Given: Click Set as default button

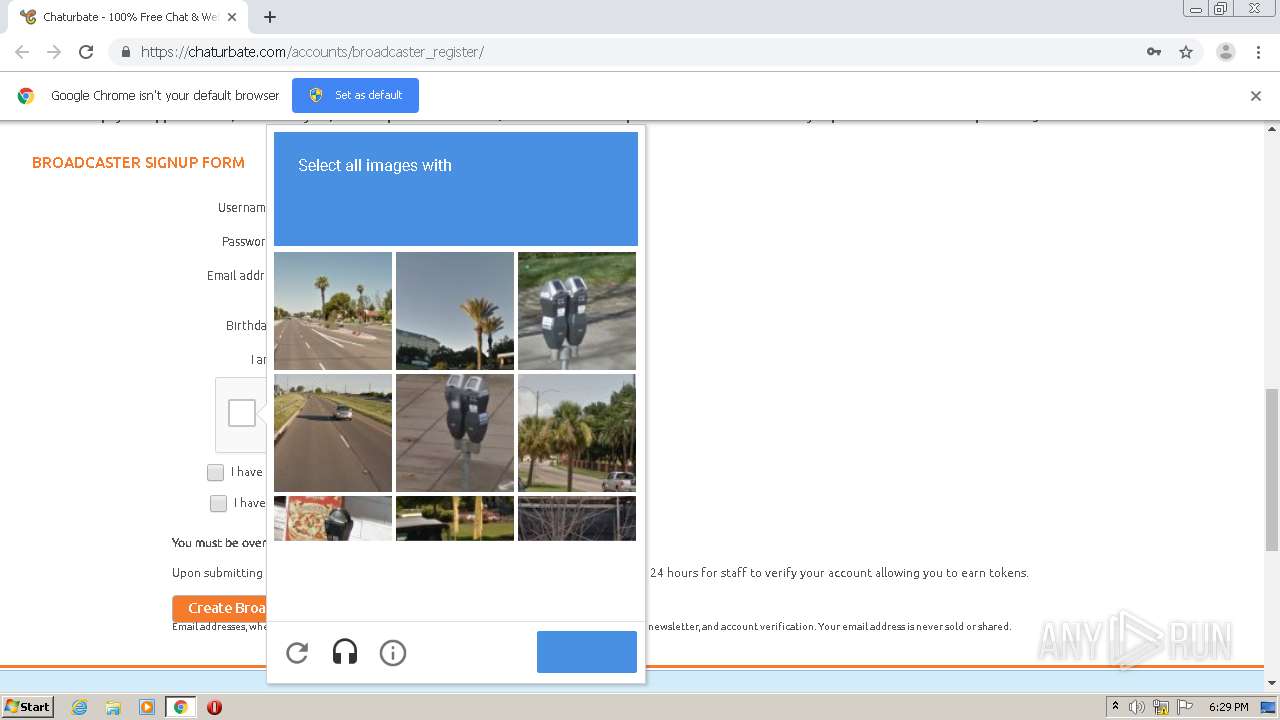Looking at the screenshot, I should 355,95.
